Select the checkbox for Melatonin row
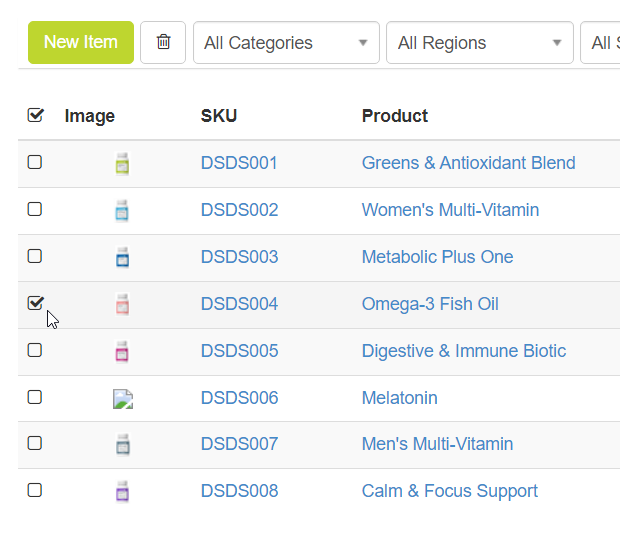Viewport: 620px width, 533px height. click(35, 397)
